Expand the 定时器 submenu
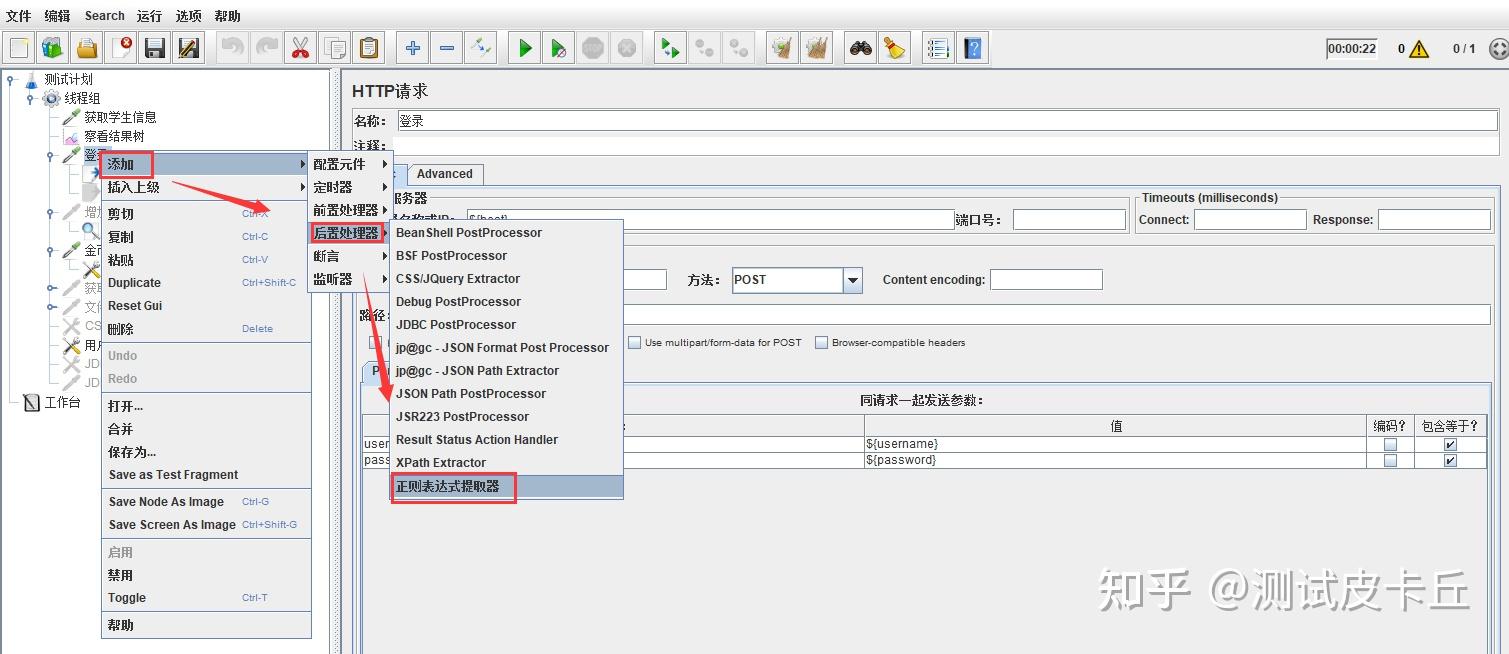 (350, 187)
